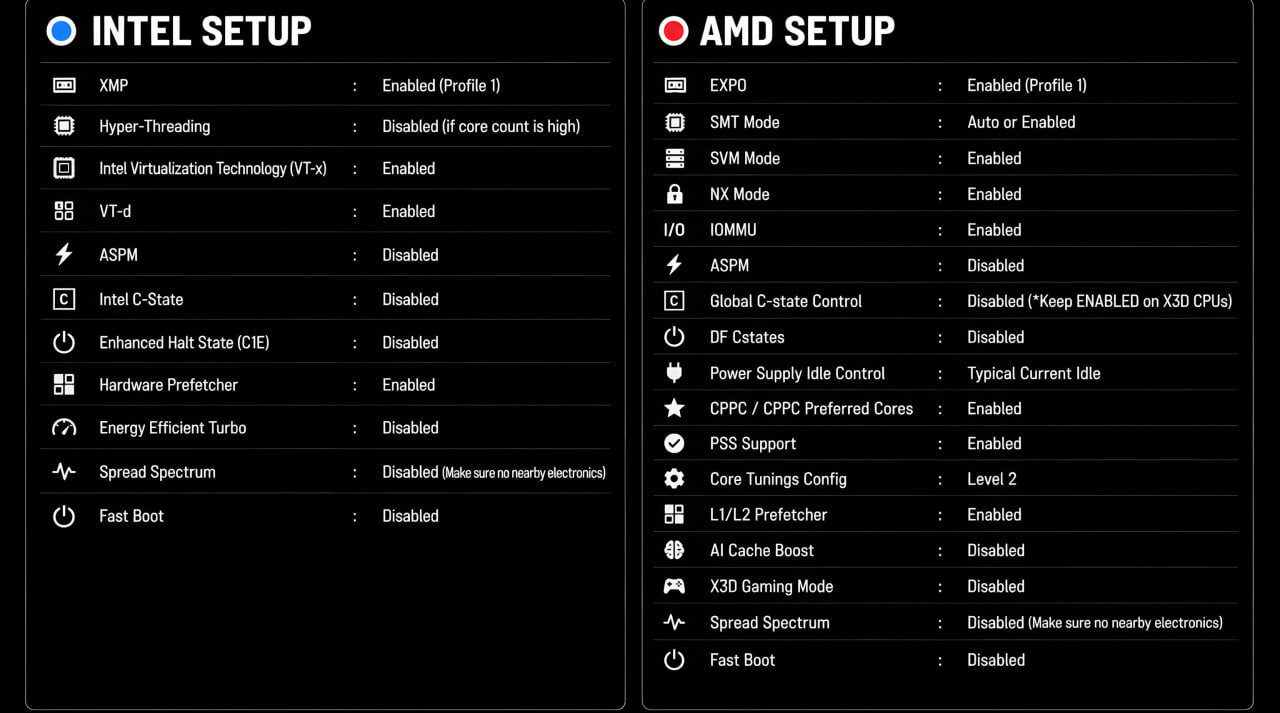Click the Enabled (Profile 1) value for EXPO
Viewport: 1280px width, 713px height.
[x=1027, y=85]
